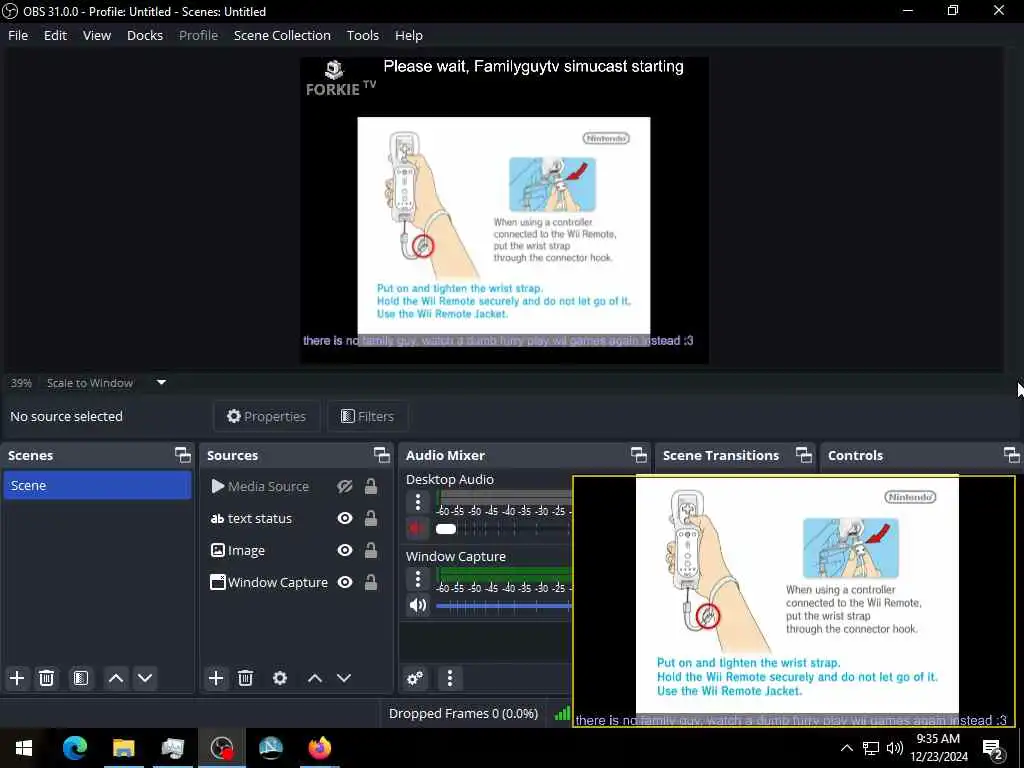Image resolution: width=1024 pixels, height=768 pixels.
Task: Open volume control in system tray
Action: click(895, 748)
